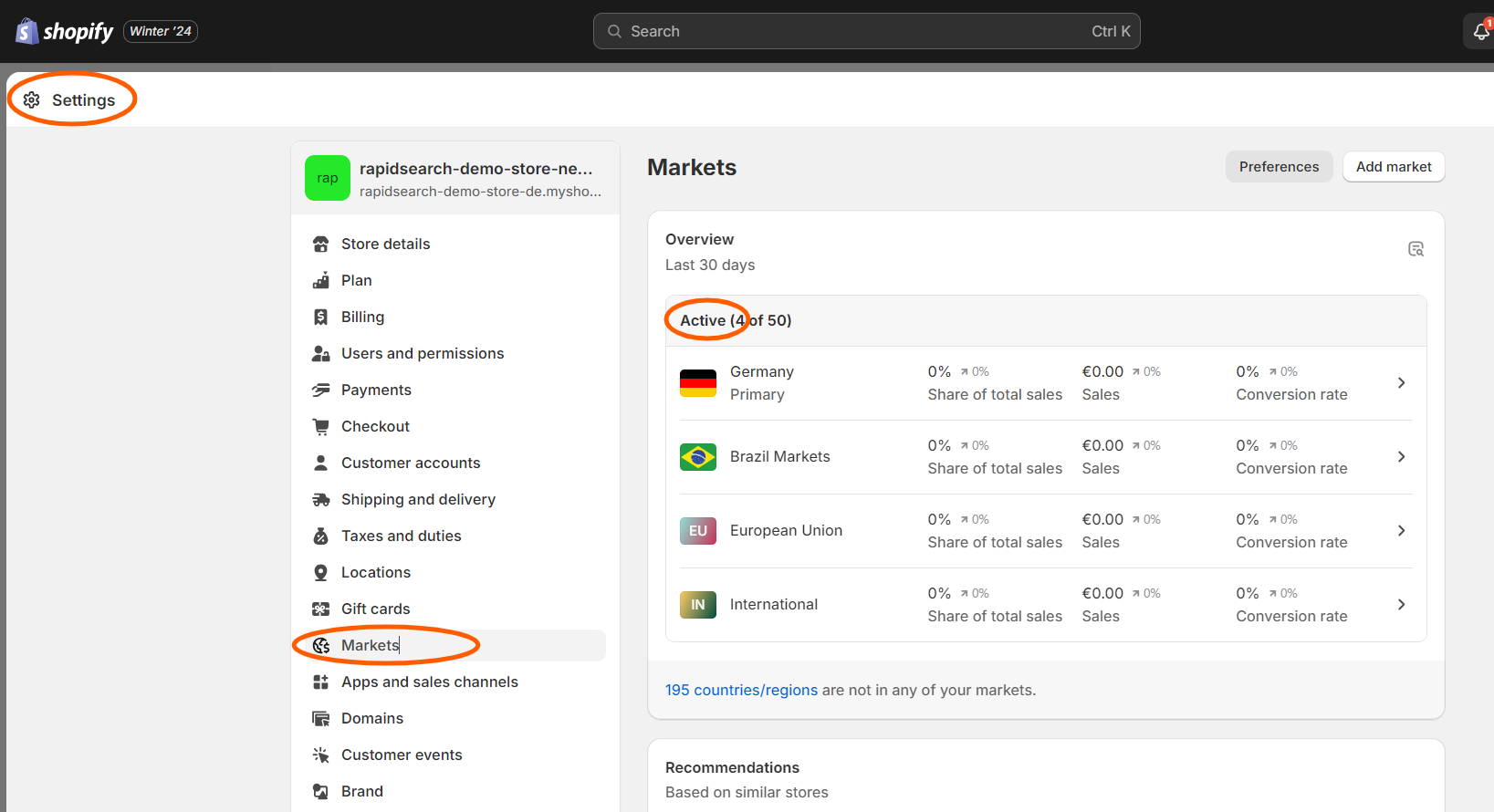Open the notifications bell
1494x812 pixels.
pos(1481,31)
